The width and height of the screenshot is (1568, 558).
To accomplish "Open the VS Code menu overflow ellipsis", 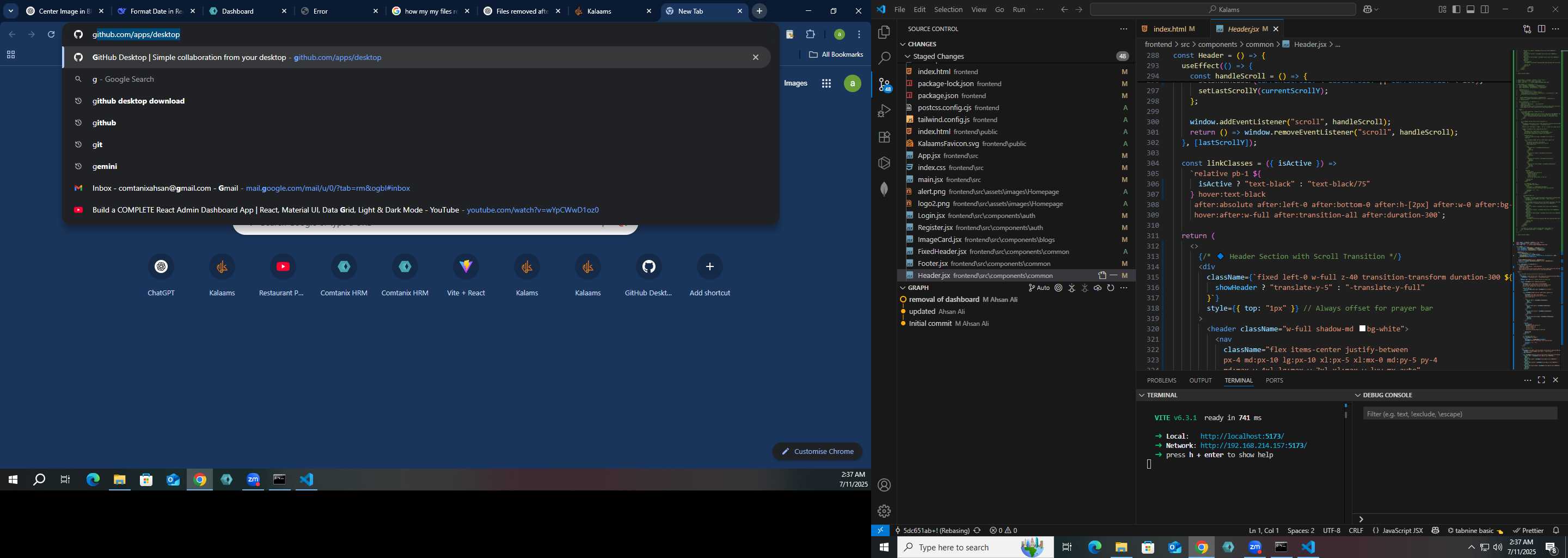I will tap(1040, 10).
